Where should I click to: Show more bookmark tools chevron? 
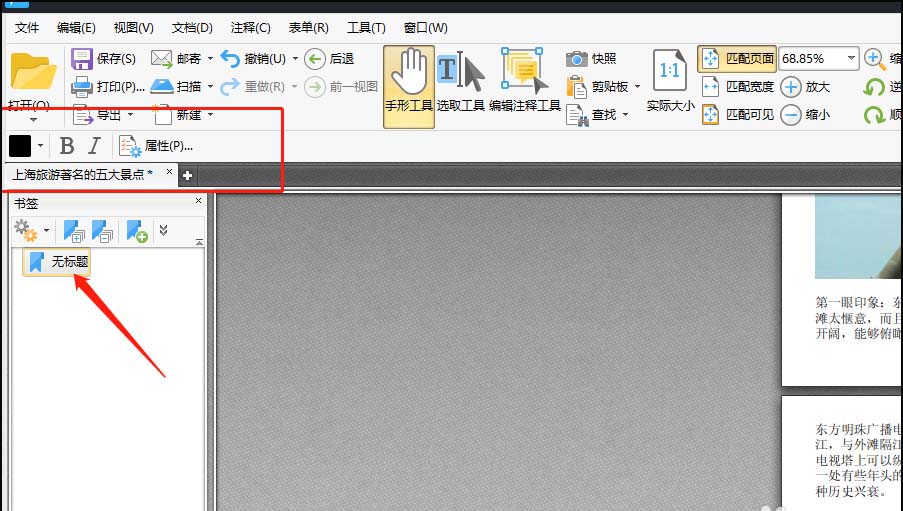click(164, 230)
